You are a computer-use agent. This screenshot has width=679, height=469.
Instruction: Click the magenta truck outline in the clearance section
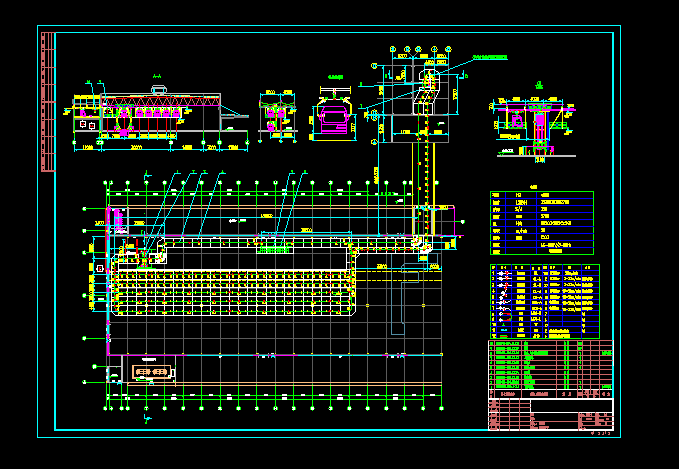coord(333,118)
